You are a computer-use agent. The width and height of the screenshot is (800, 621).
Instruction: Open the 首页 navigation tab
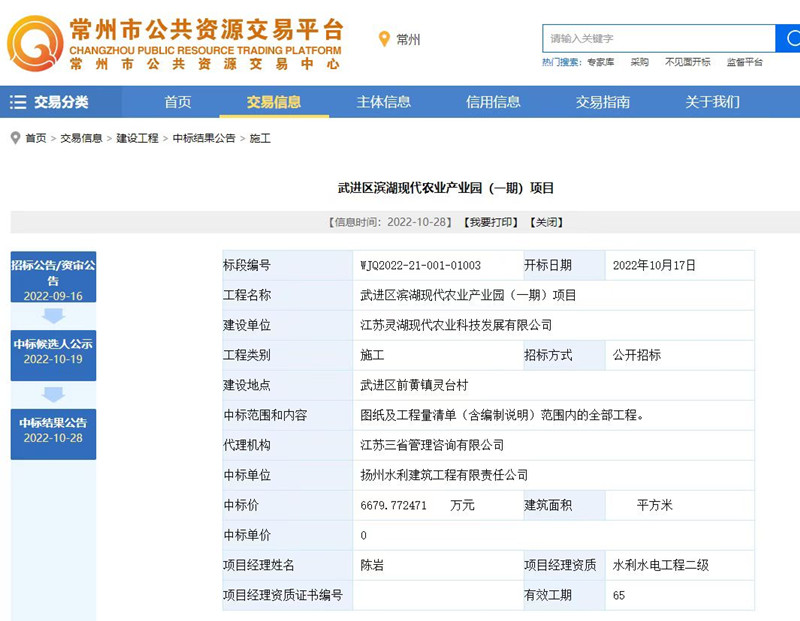[178, 102]
